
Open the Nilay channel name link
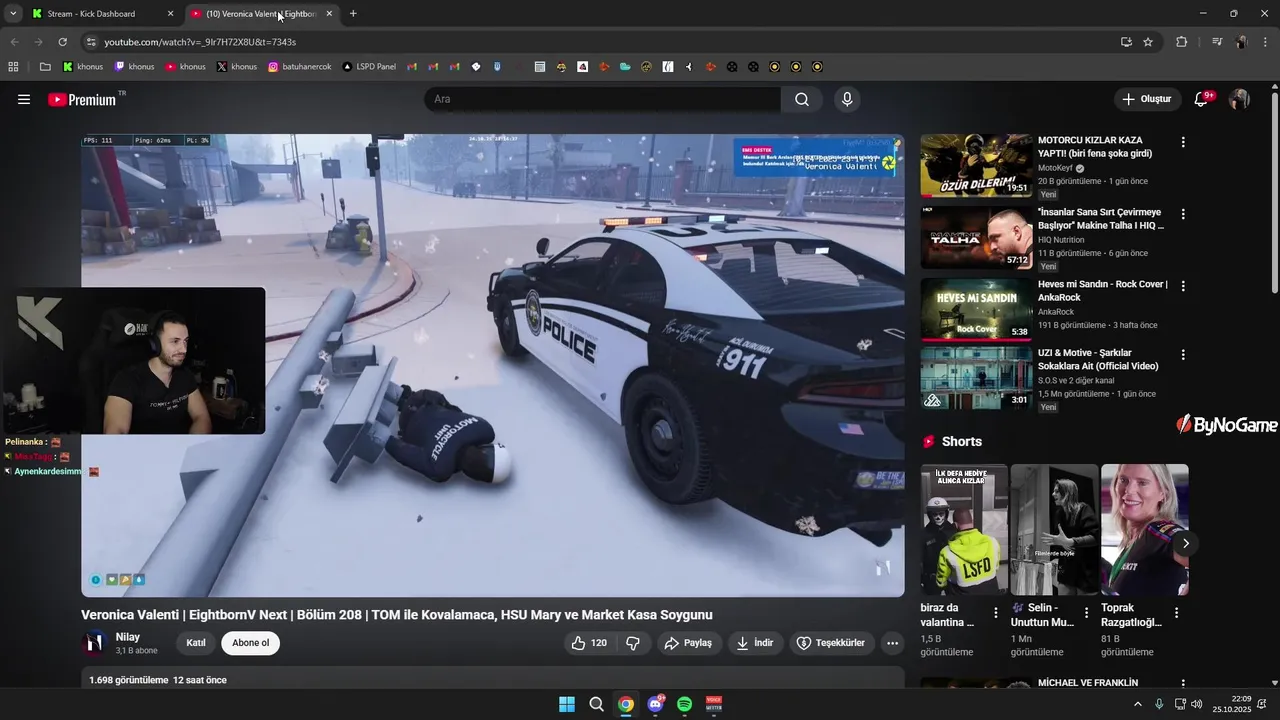tap(127, 637)
